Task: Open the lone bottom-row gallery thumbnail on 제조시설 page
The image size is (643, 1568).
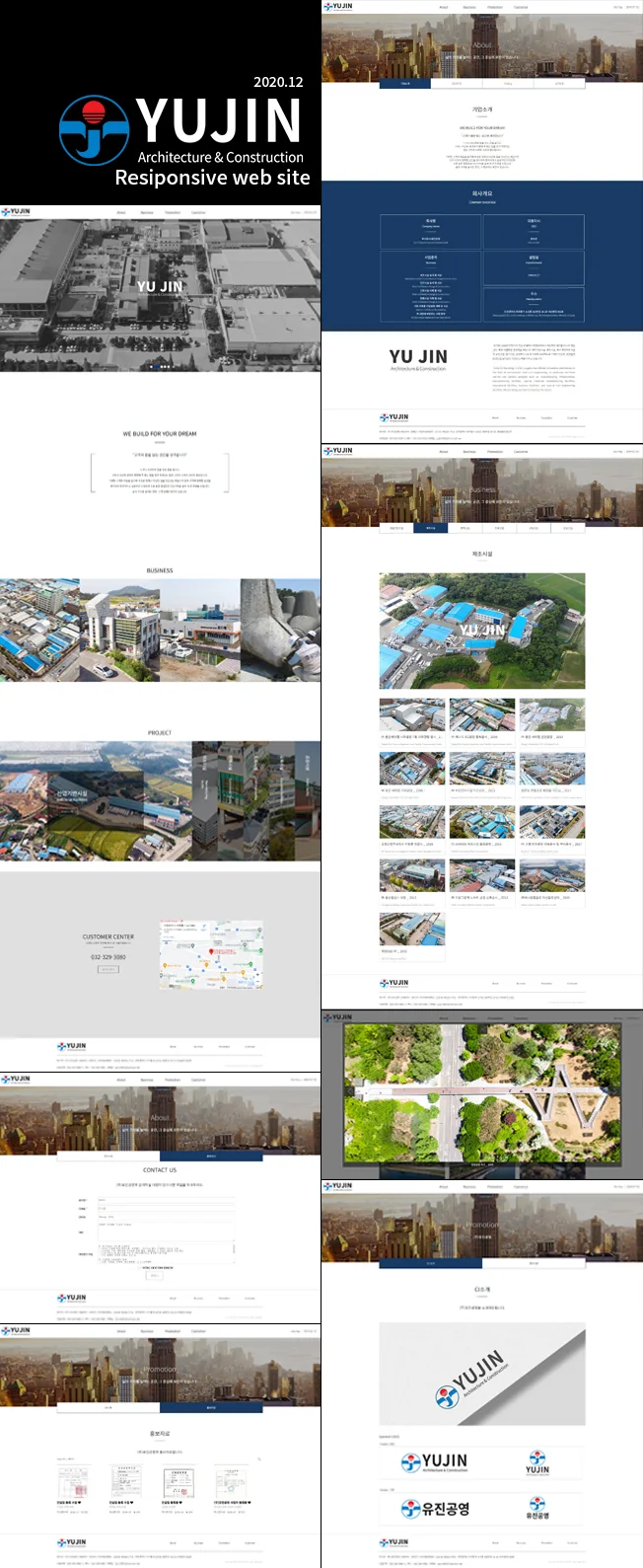Action: [412, 929]
